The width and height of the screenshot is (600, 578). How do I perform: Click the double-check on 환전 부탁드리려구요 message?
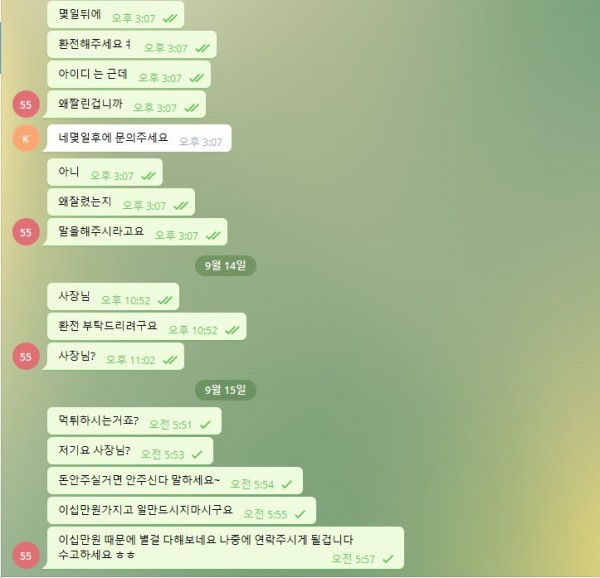232,330
